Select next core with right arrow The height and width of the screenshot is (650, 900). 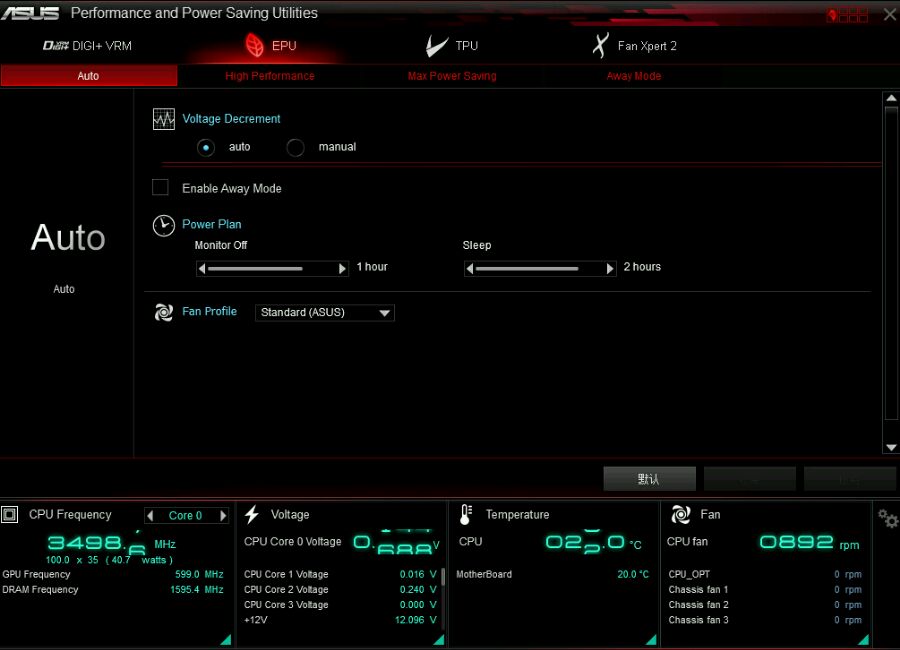pos(223,516)
